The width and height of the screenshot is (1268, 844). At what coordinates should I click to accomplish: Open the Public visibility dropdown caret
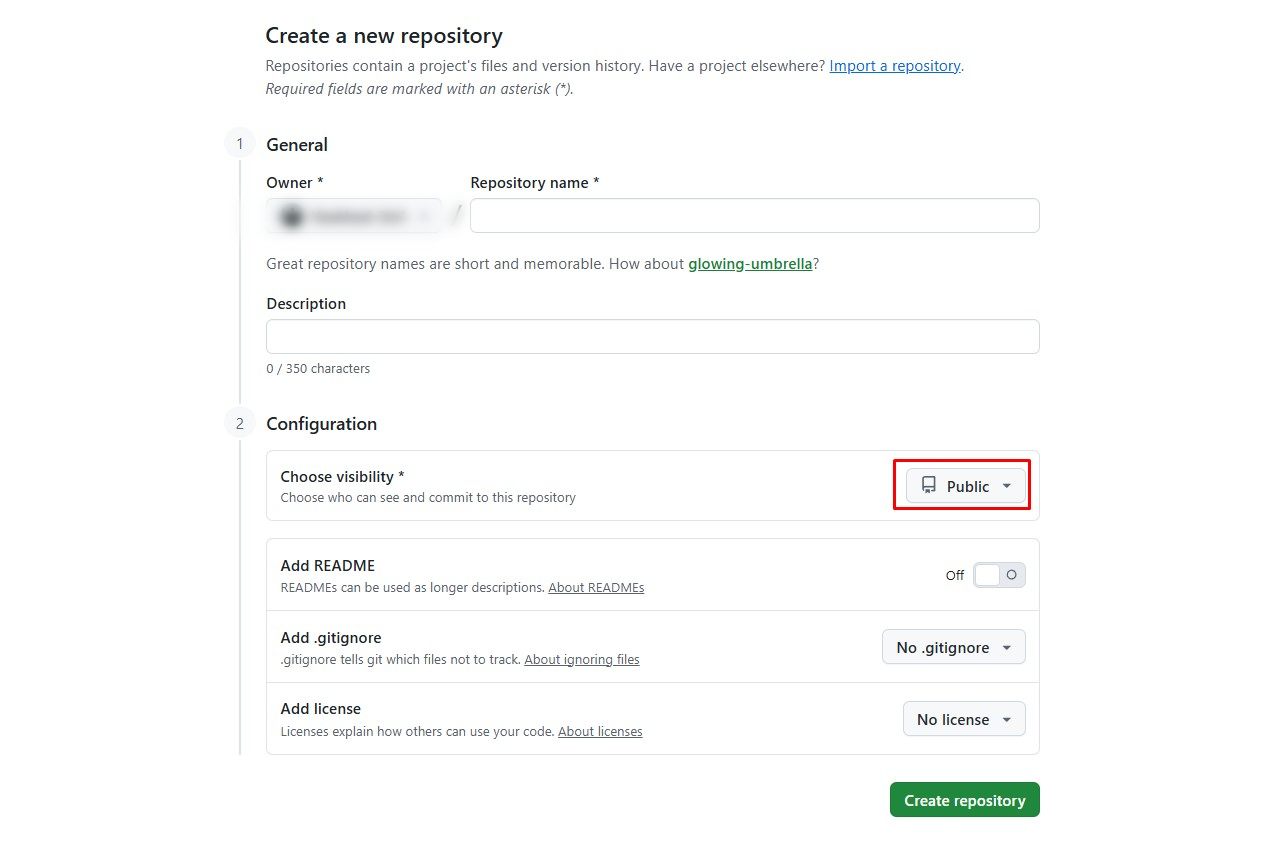pyautogui.click(x=1007, y=486)
